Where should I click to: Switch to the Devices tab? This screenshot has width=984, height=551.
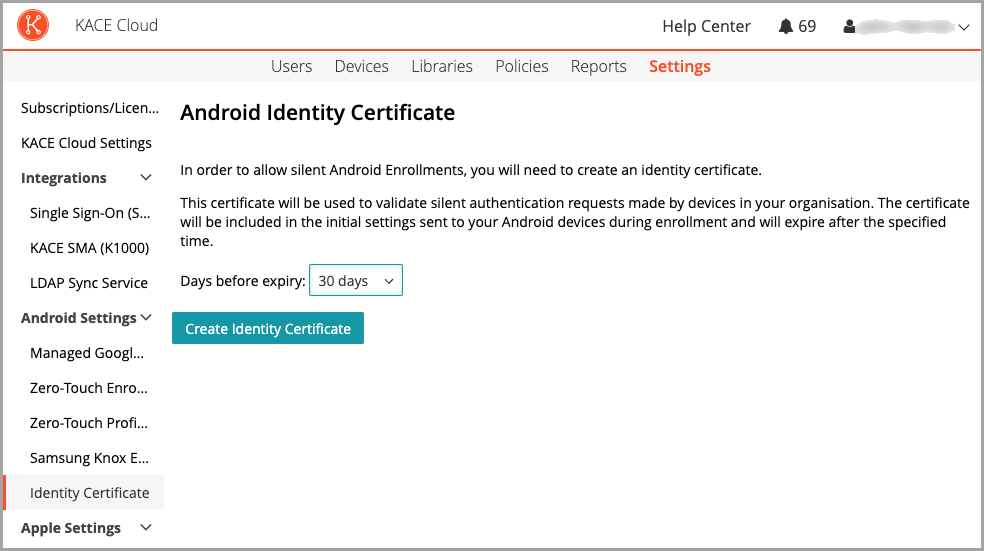point(361,66)
